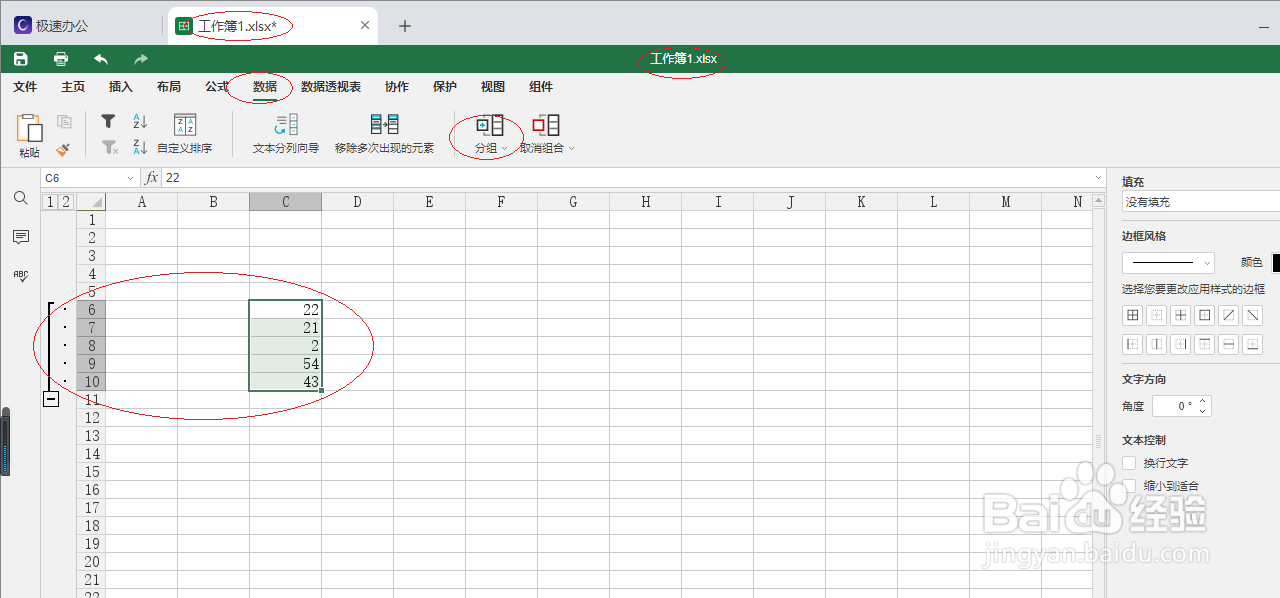Apply diagonal down border icon

pyautogui.click(x=1253, y=315)
